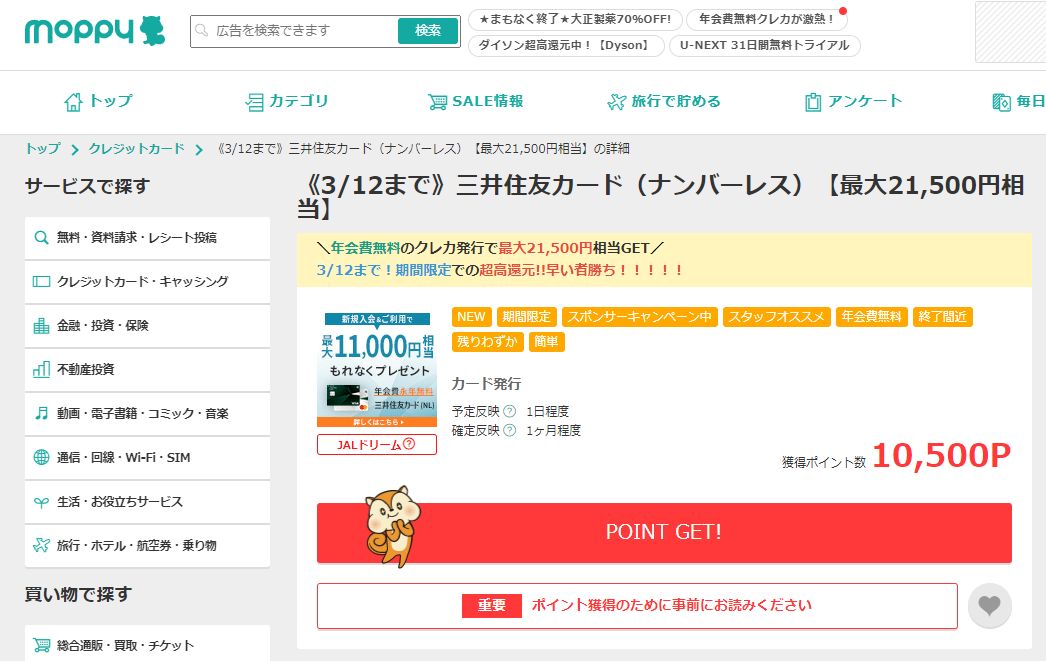Click the home icon next to トップ
Image resolution: width=1046 pixels, height=661 pixels.
pos(73,102)
